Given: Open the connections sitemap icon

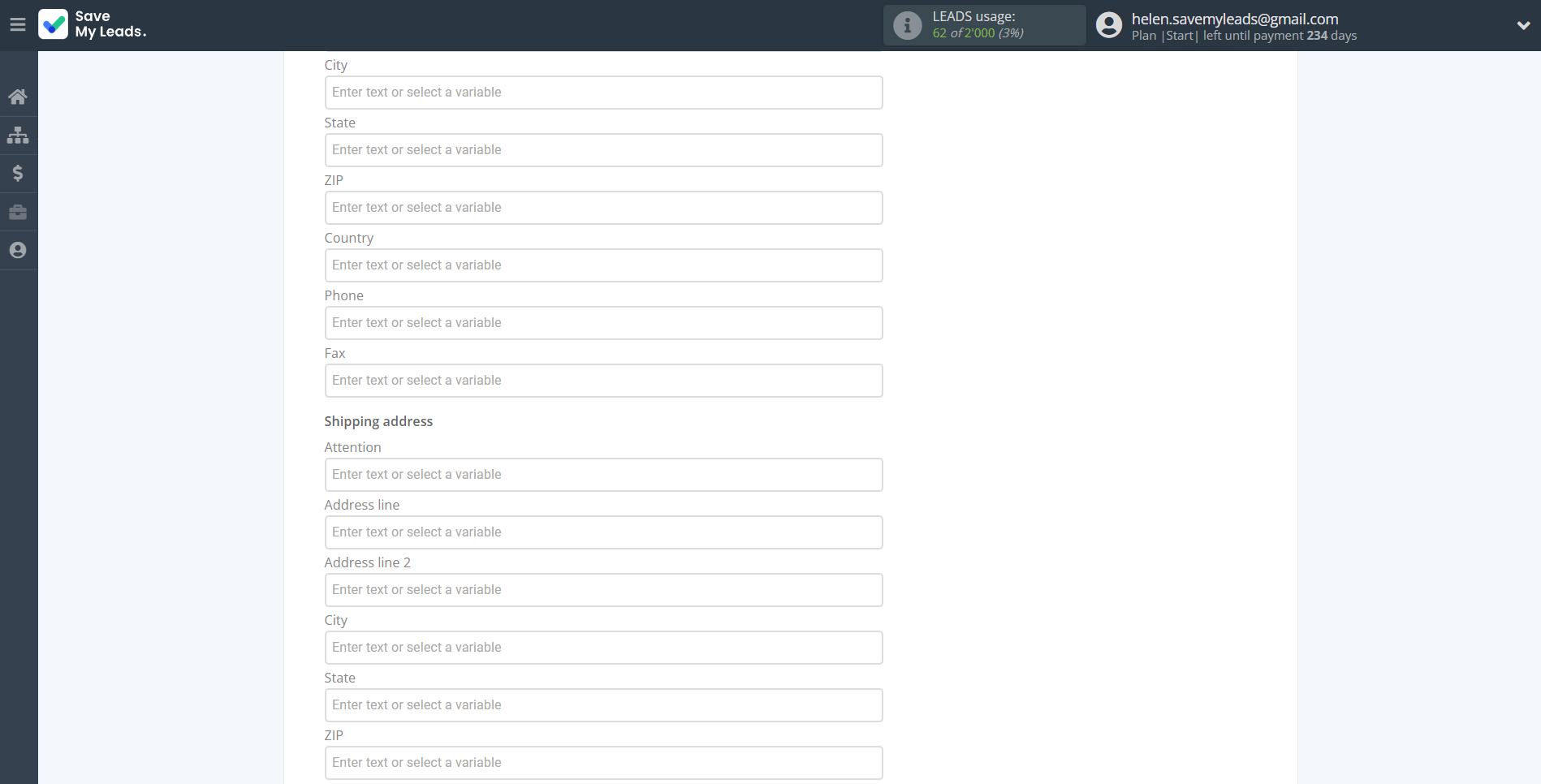Looking at the screenshot, I should click(18, 135).
